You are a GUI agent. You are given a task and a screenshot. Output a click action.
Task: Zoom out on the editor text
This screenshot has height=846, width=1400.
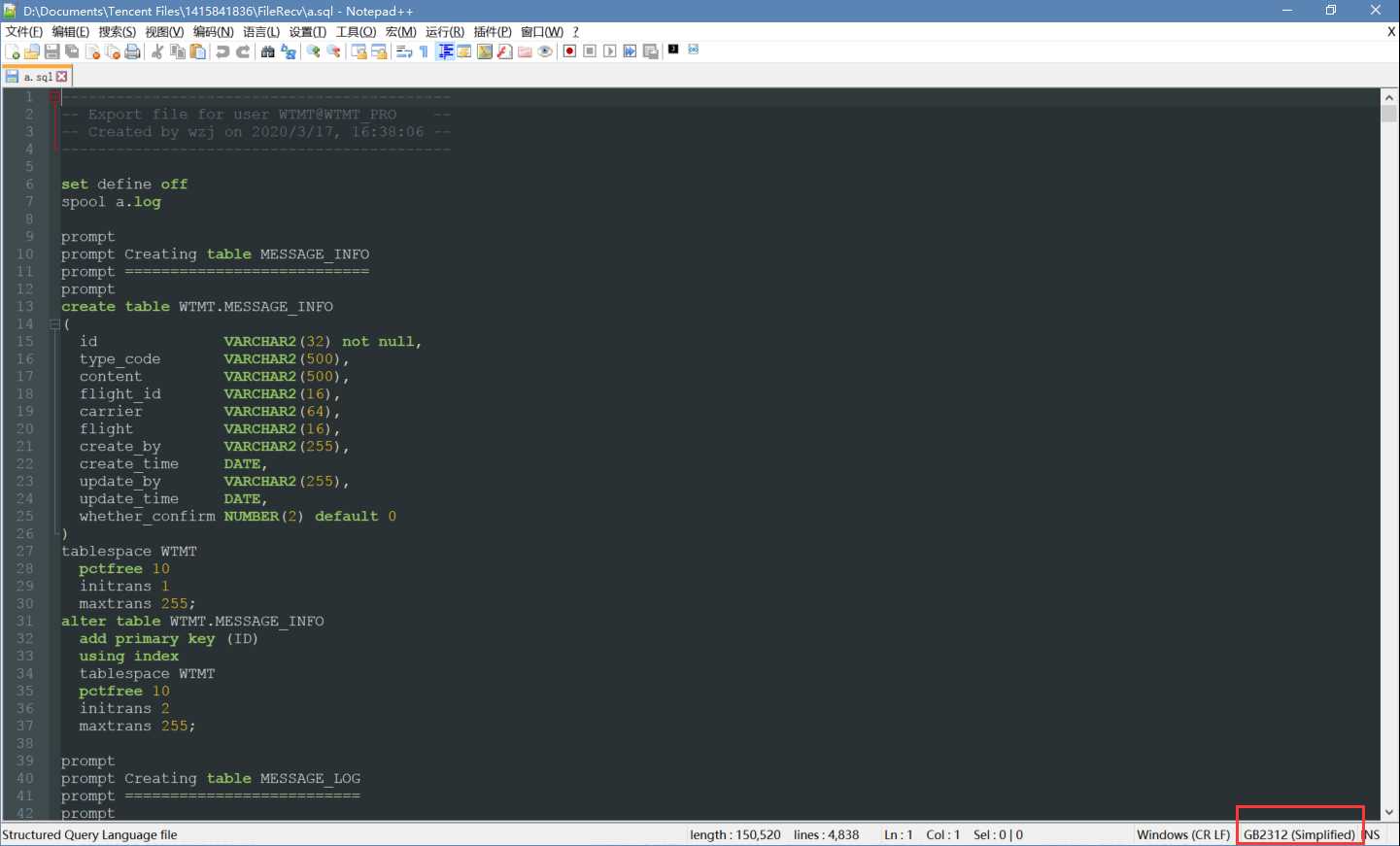[333, 51]
